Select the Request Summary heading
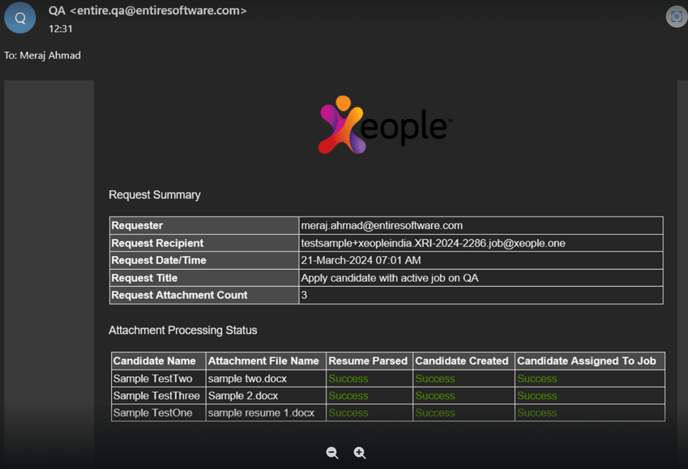Image resolution: width=688 pixels, height=469 pixels. tap(154, 195)
